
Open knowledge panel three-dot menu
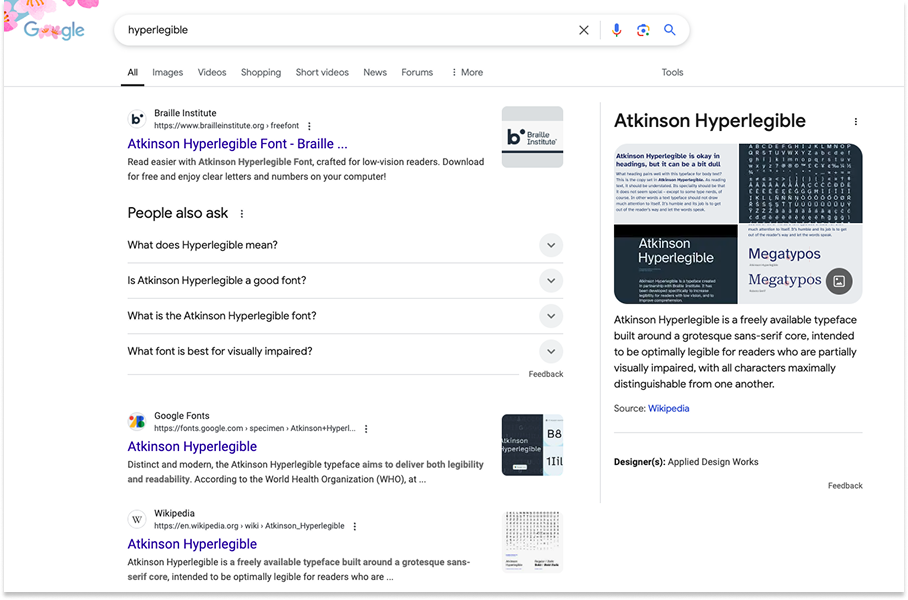pos(855,122)
